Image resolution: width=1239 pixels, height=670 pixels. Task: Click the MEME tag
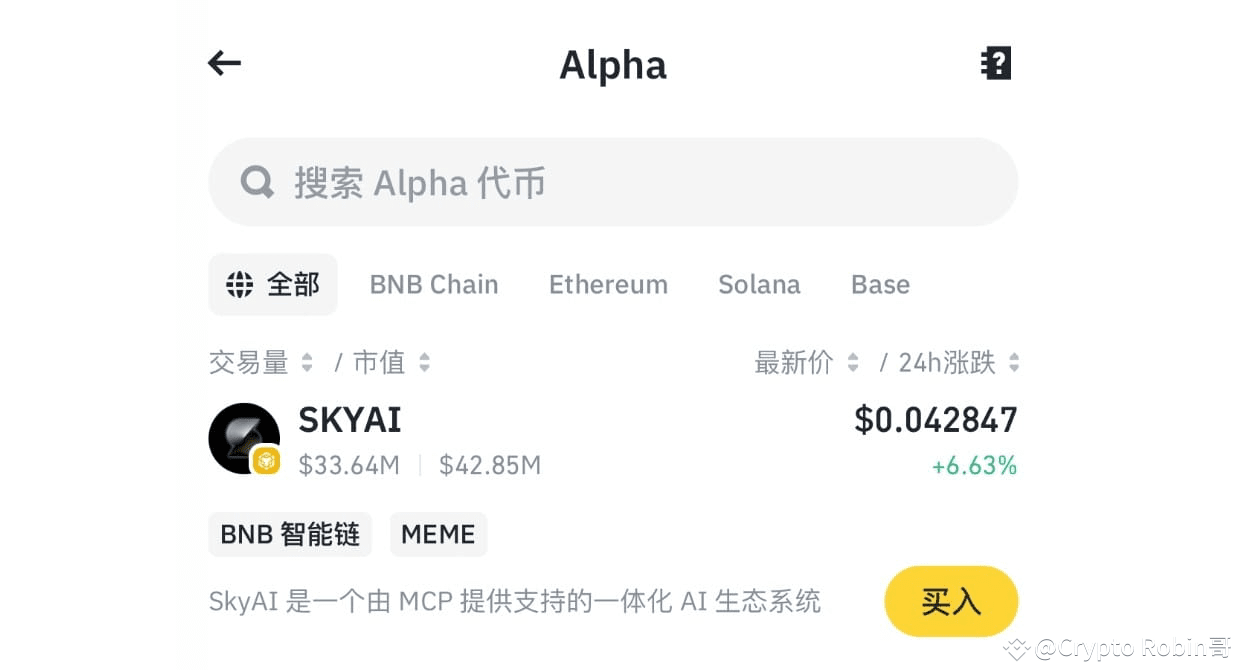438,534
